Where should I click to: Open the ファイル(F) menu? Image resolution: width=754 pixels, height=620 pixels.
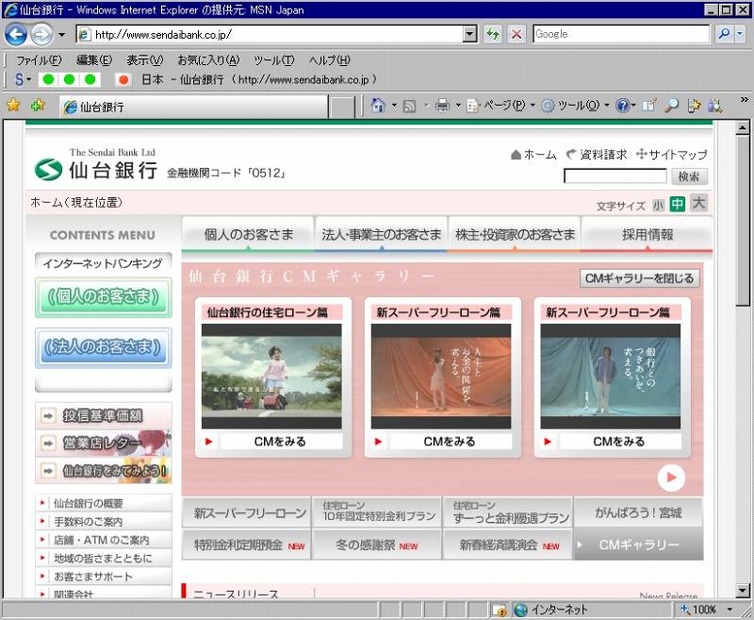39,60
